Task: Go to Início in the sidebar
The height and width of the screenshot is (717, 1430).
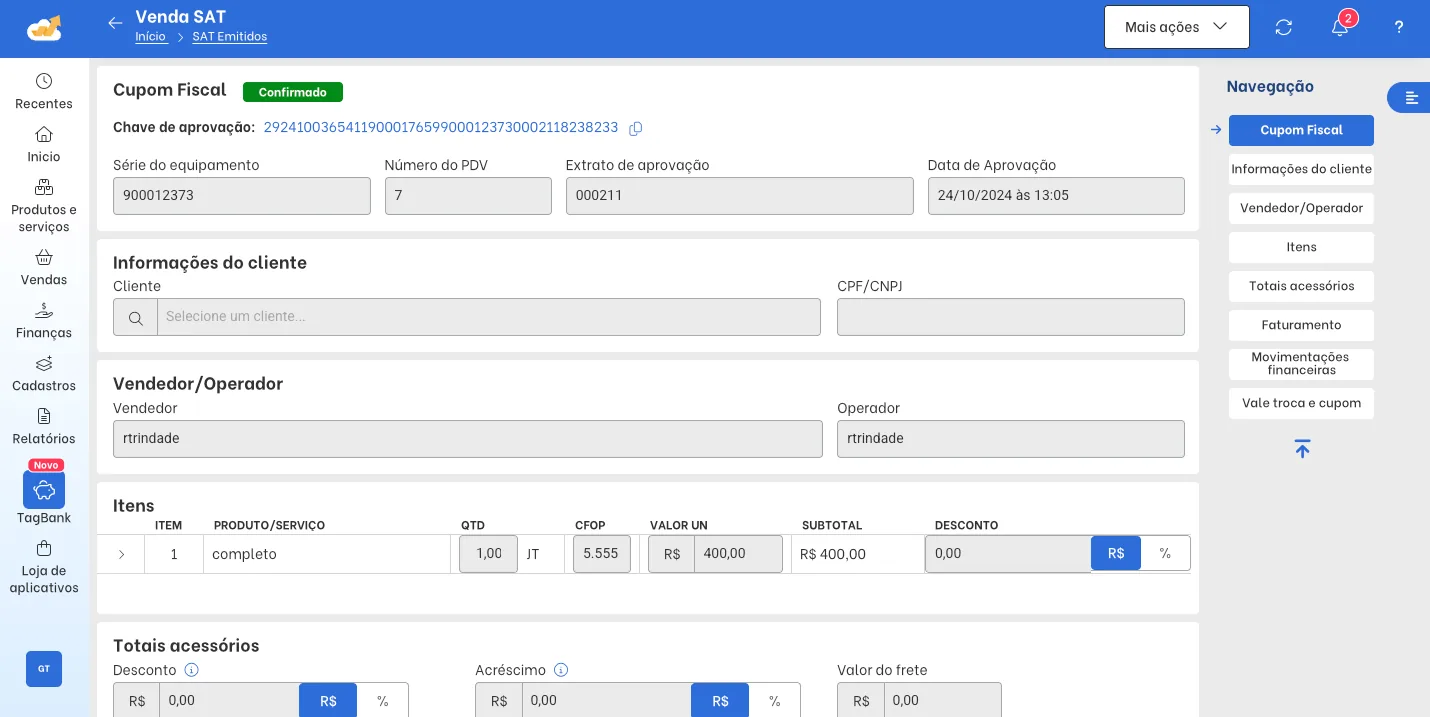Action: [x=44, y=144]
